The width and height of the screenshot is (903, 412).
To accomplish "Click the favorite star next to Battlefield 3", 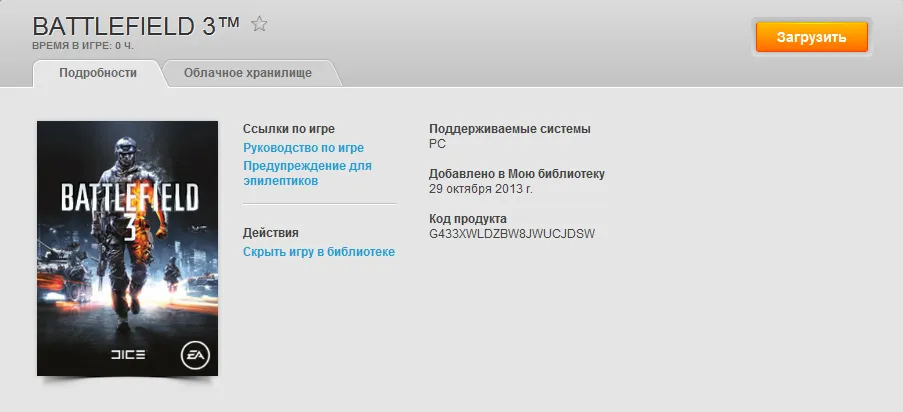I will (x=259, y=24).
